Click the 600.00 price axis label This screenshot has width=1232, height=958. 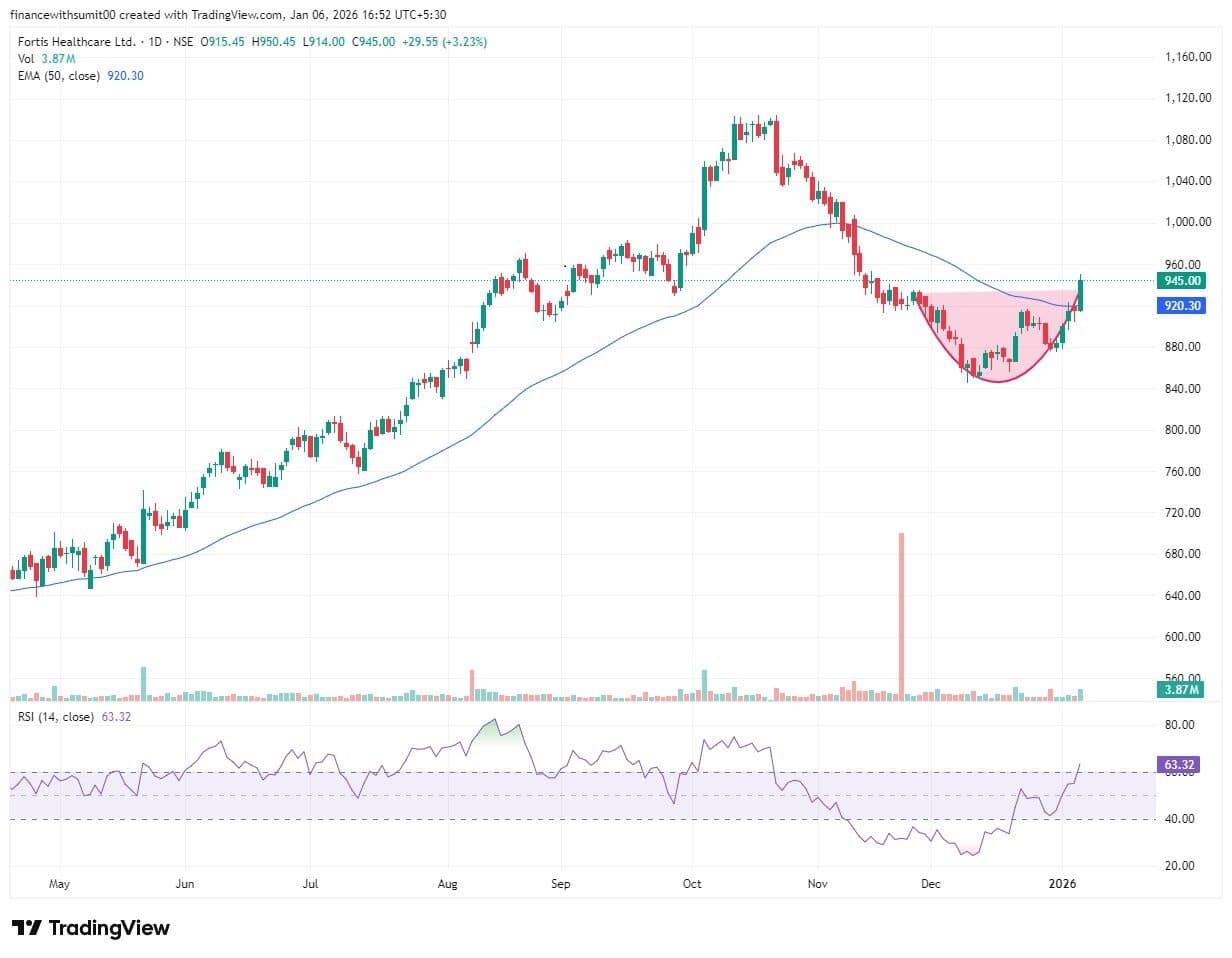[x=1185, y=637]
